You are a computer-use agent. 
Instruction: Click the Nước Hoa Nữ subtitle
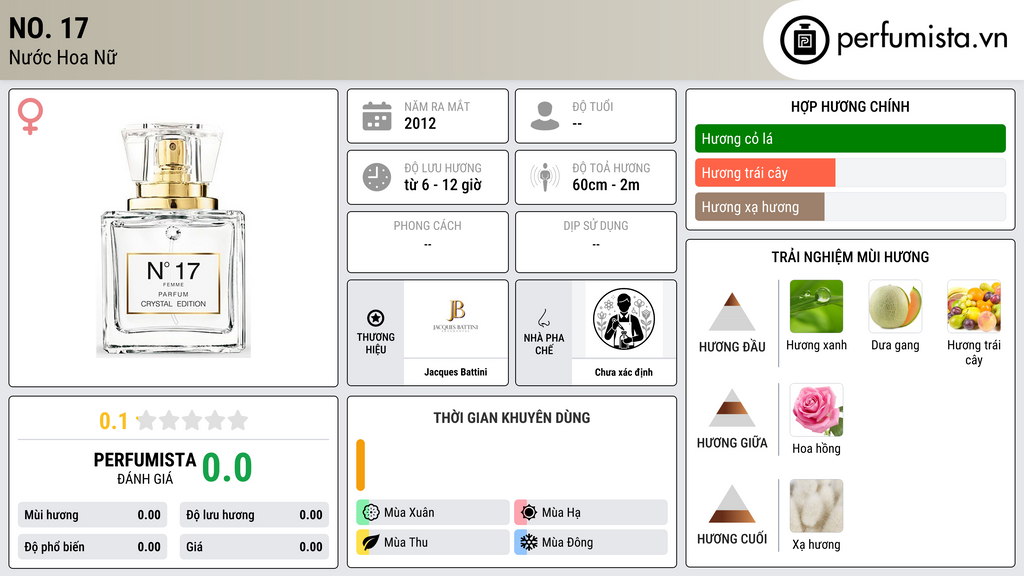click(x=63, y=57)
